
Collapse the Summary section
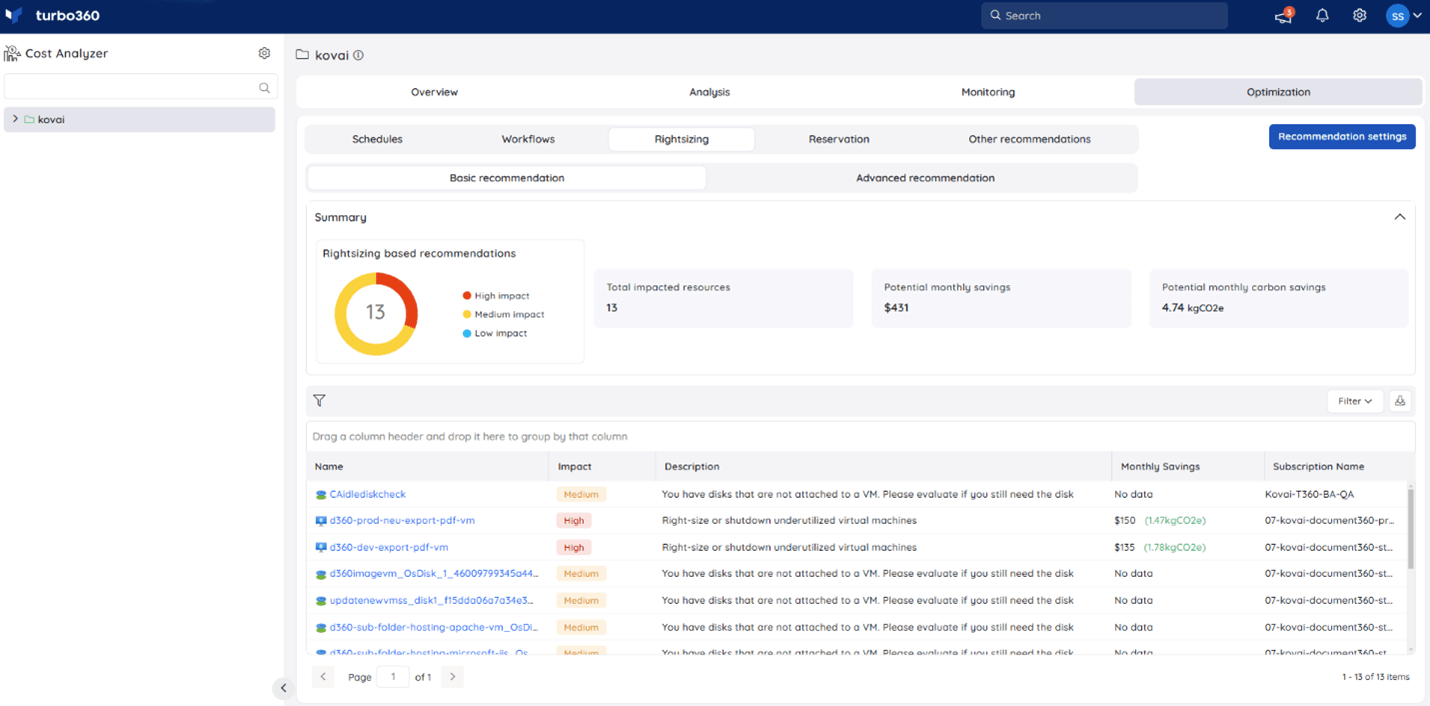1399,217
